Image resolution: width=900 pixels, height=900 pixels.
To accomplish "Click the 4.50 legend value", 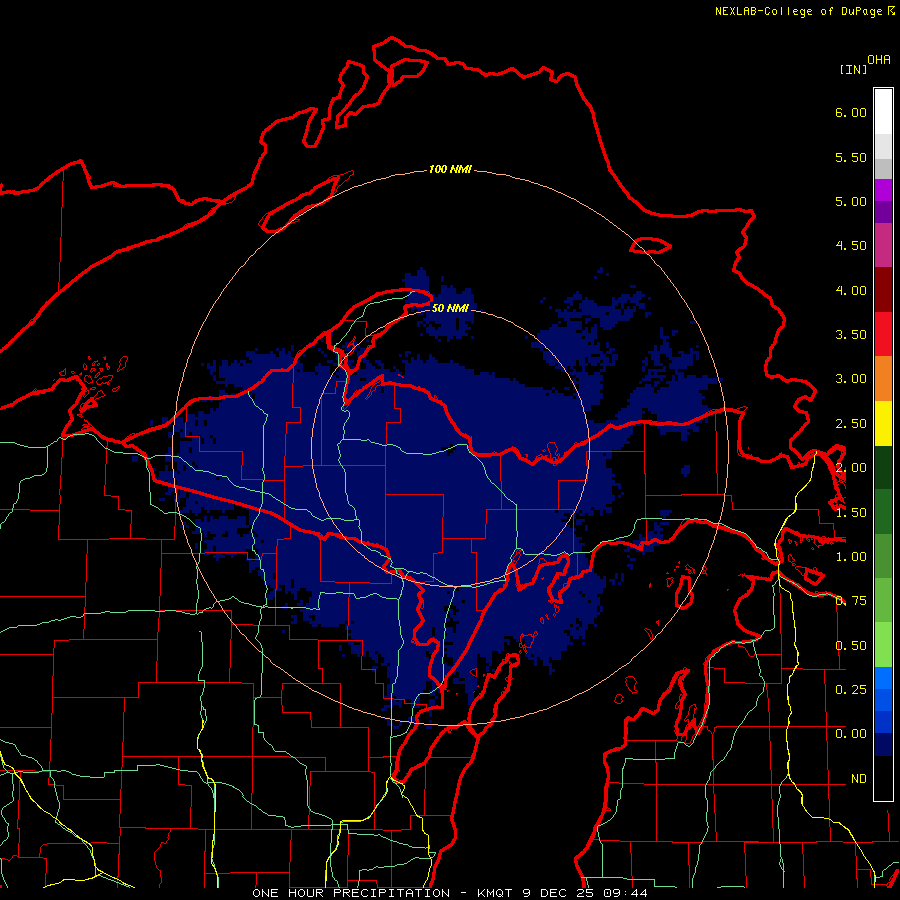I will pos(851,246).
